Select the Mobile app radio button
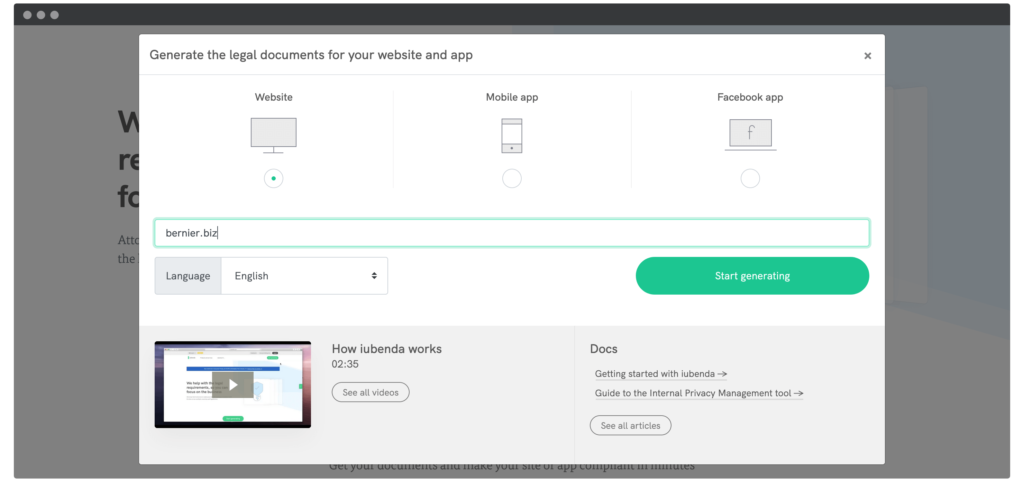The image size is (1024, 482). click(x=511, y=178)
